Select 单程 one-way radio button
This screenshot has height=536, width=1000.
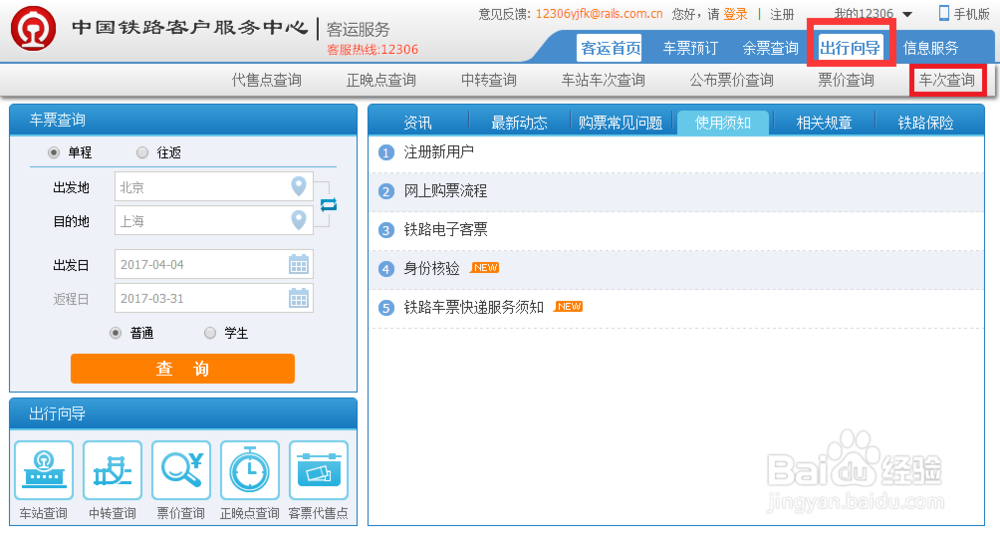(x=54, y=153)
